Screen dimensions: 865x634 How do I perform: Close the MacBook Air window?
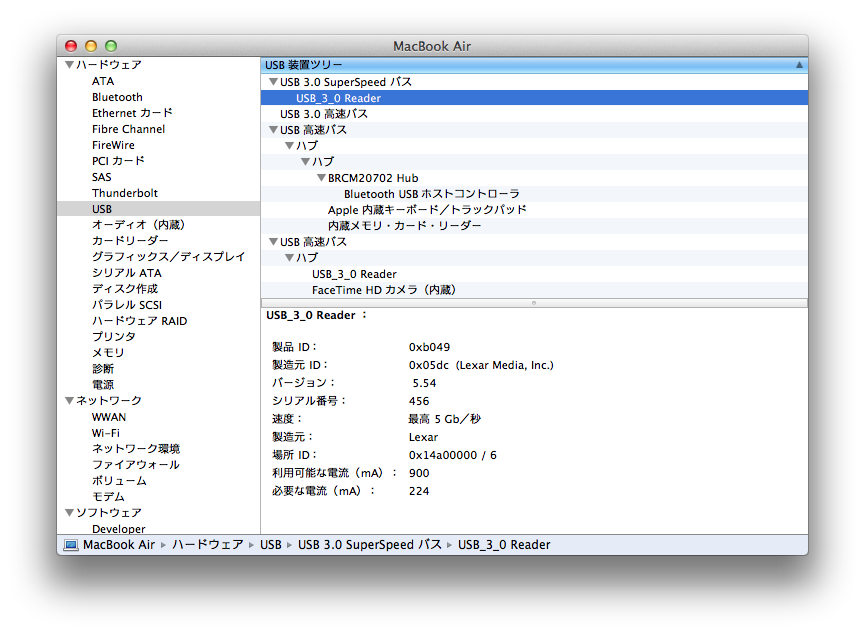click(x=71, y=46)
